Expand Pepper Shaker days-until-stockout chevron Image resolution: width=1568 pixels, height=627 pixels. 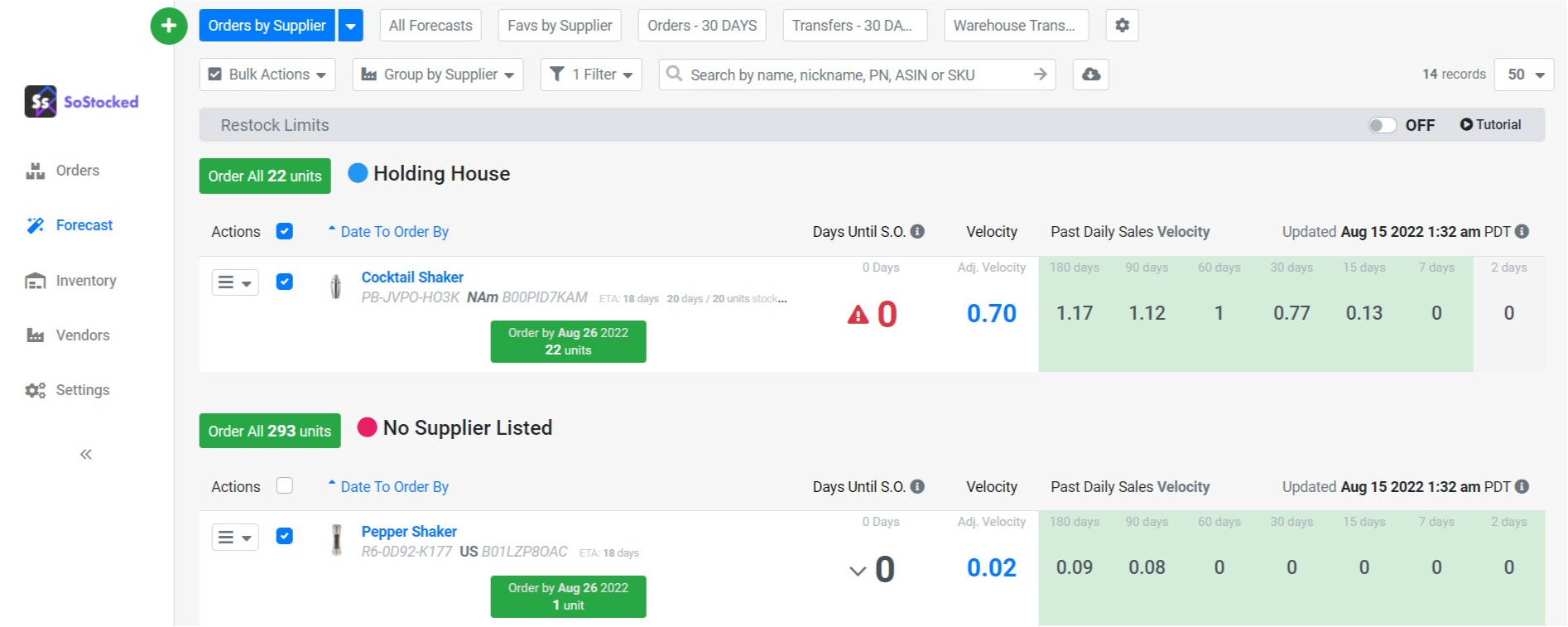point(858,571)
